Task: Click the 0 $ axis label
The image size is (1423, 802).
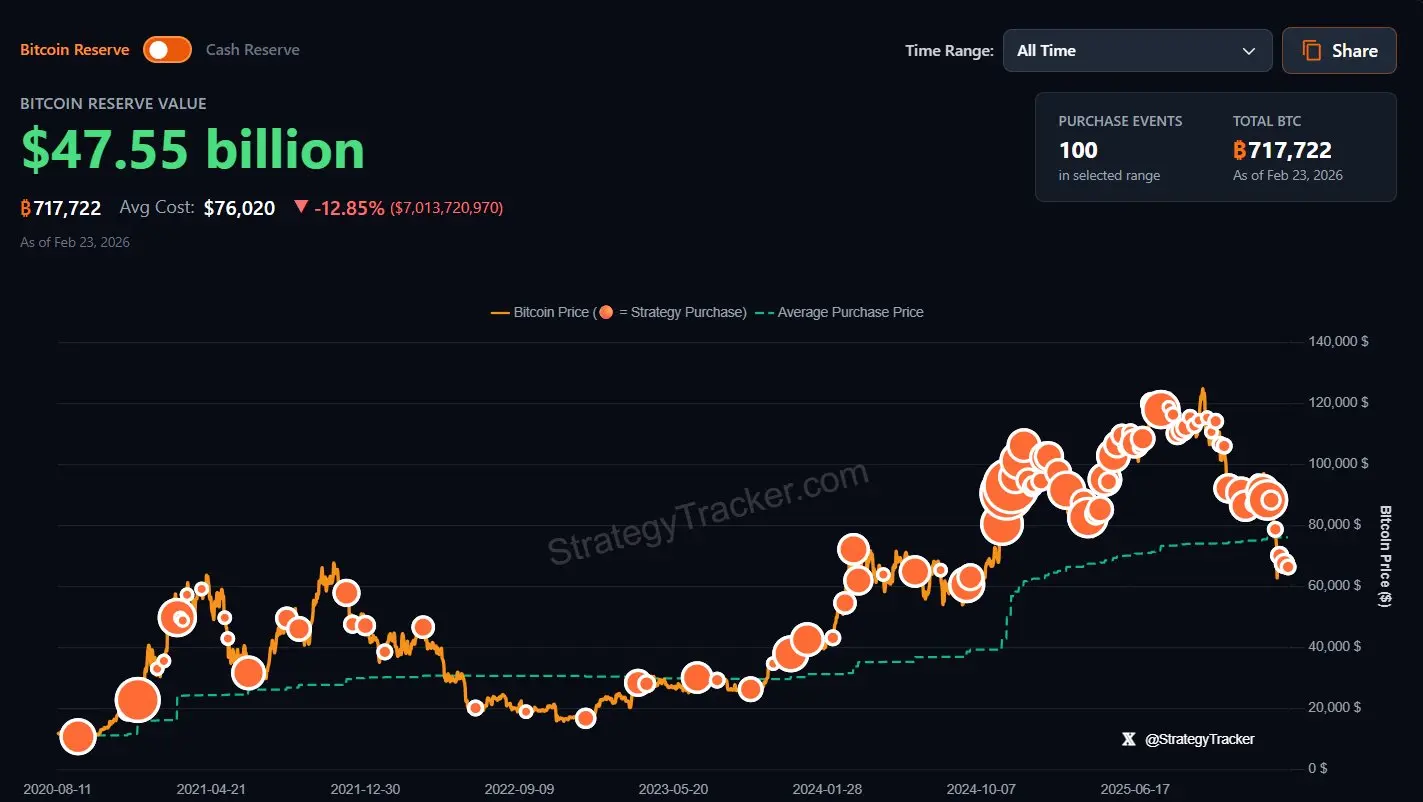Action: (1317, 768)
